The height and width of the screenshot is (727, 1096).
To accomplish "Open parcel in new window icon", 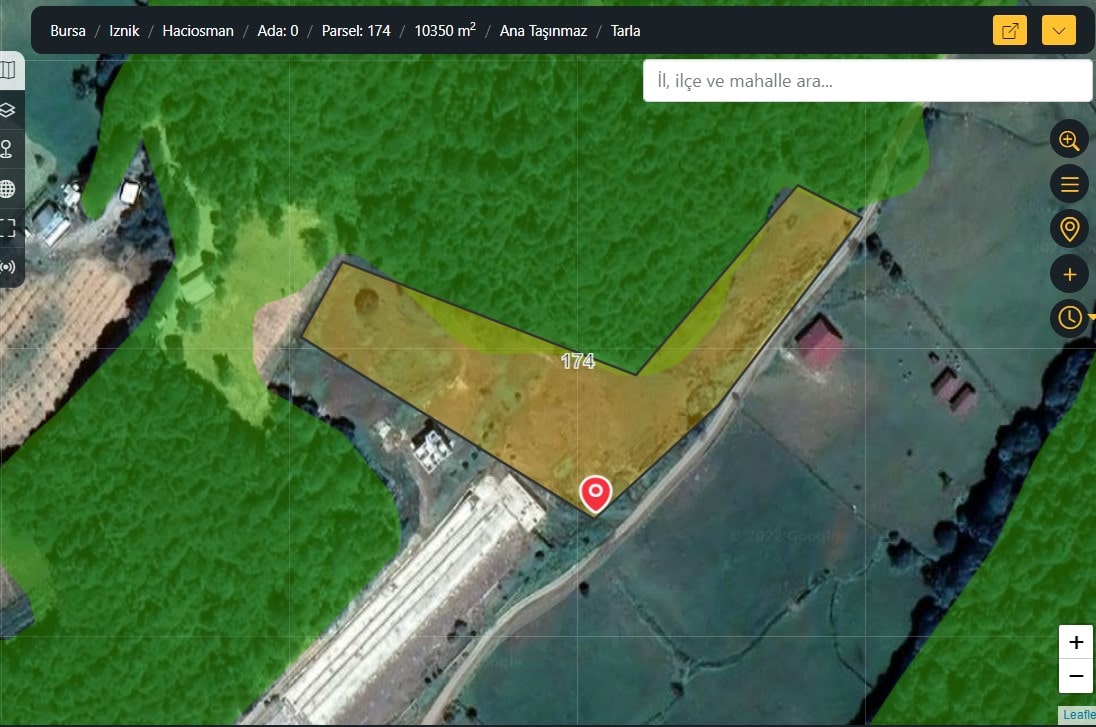I will point(1010,30).
